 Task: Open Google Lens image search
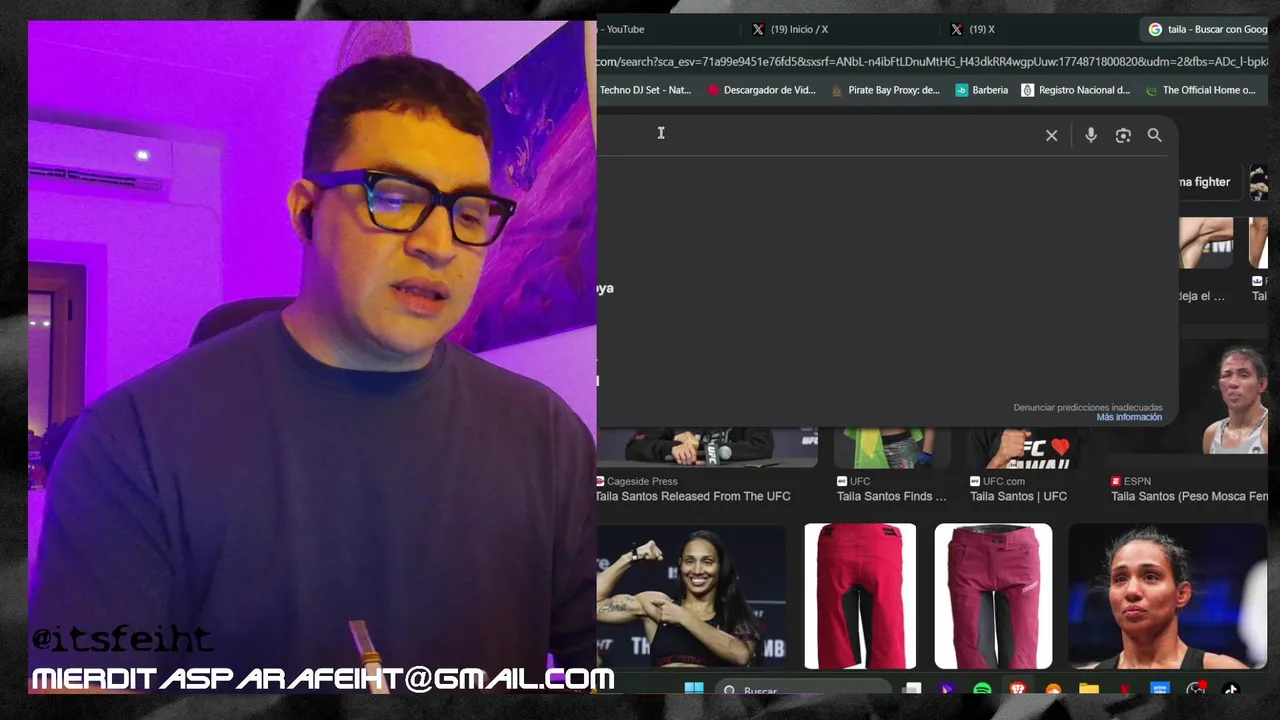tap(1123, 135)
